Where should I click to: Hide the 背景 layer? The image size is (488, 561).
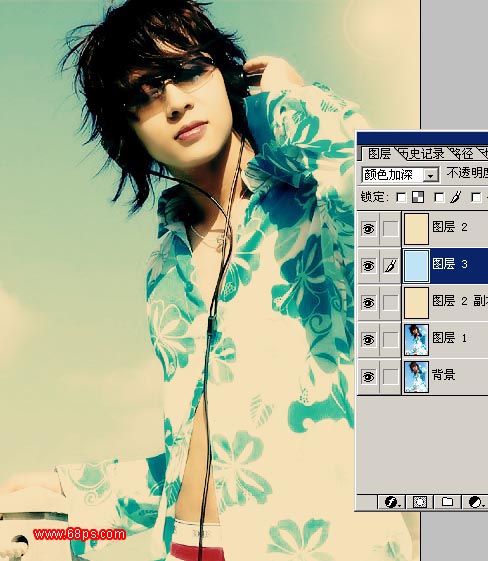(368, 376)
